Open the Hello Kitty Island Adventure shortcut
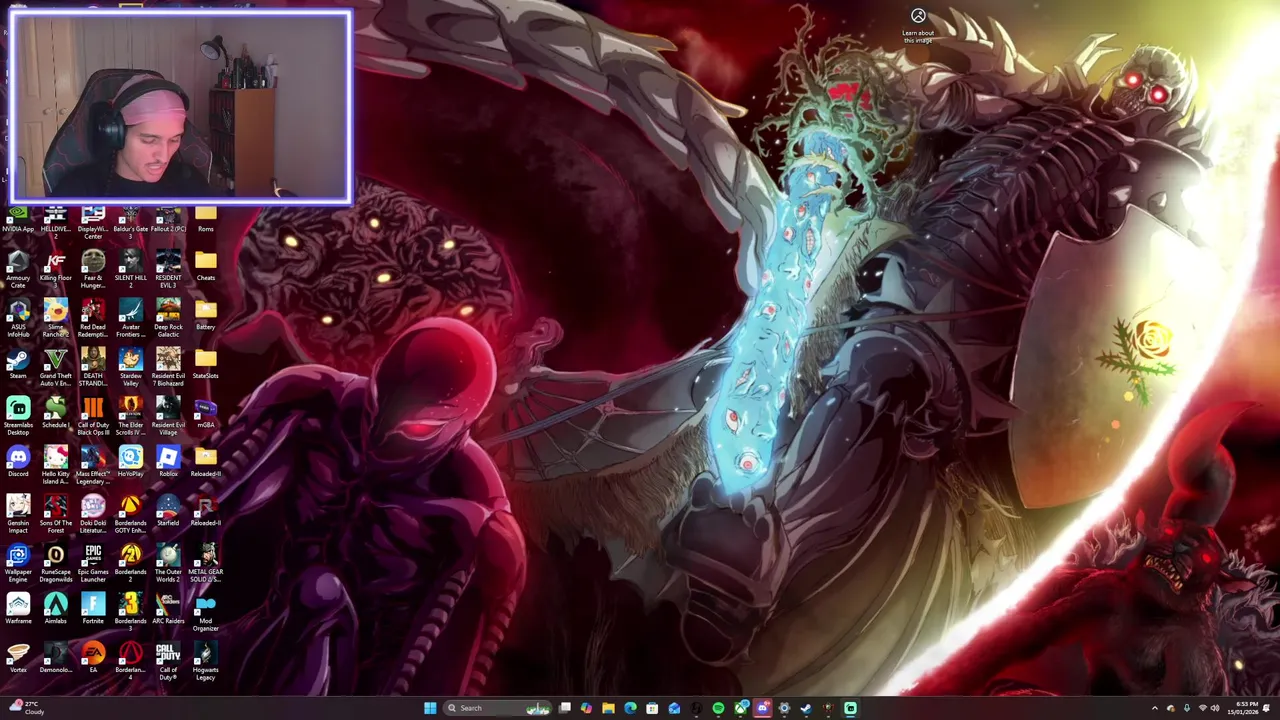 click(x=55, y=466)
